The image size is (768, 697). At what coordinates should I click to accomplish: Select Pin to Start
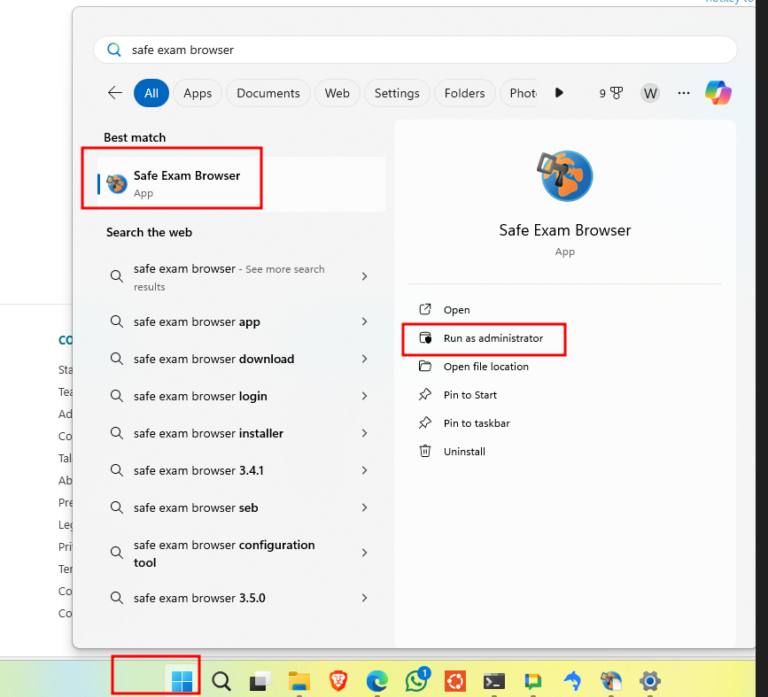tap(470, 395)
